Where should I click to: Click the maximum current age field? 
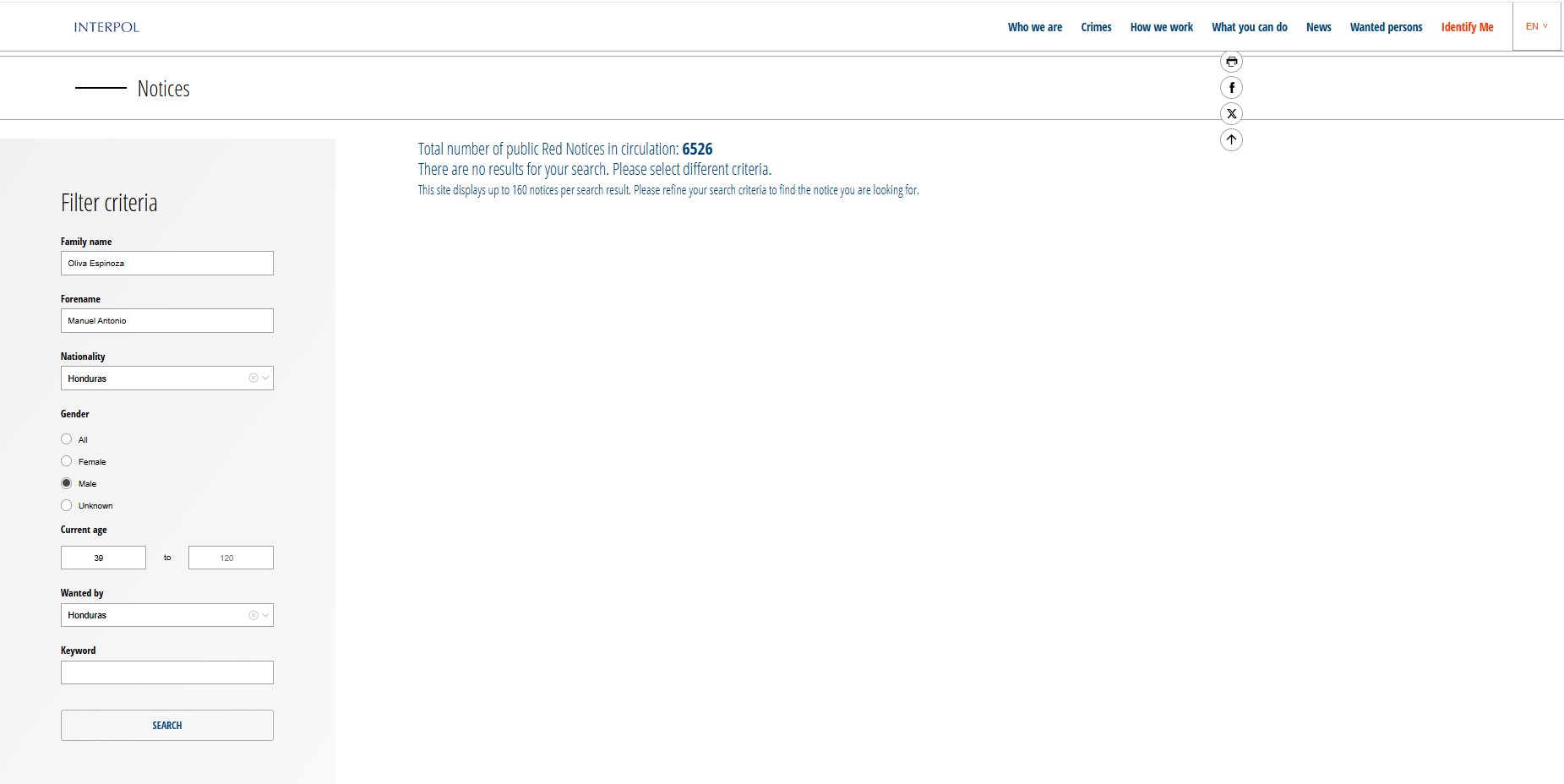[x=231, y=558]
